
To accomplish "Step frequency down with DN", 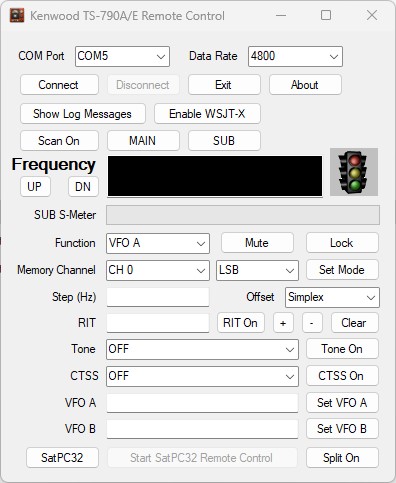I will 83,187.
